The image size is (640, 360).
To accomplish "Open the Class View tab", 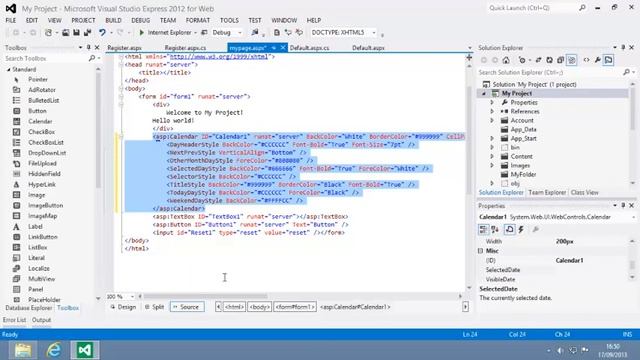I will [x=584, y=192].
